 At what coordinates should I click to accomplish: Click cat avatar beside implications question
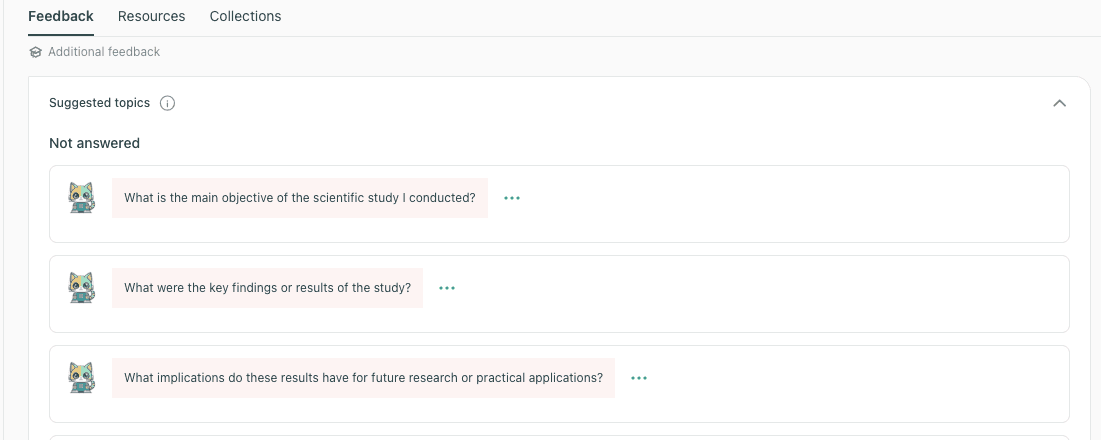[x=81, y=378]
